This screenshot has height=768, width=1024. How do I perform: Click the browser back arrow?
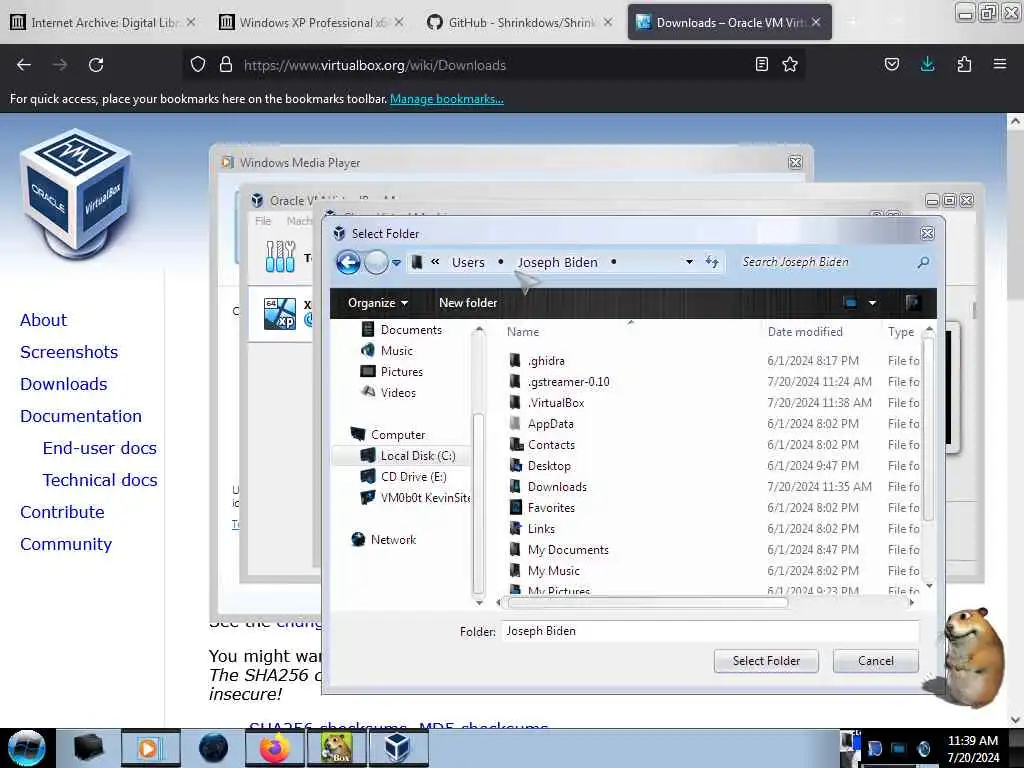[24, 65]
